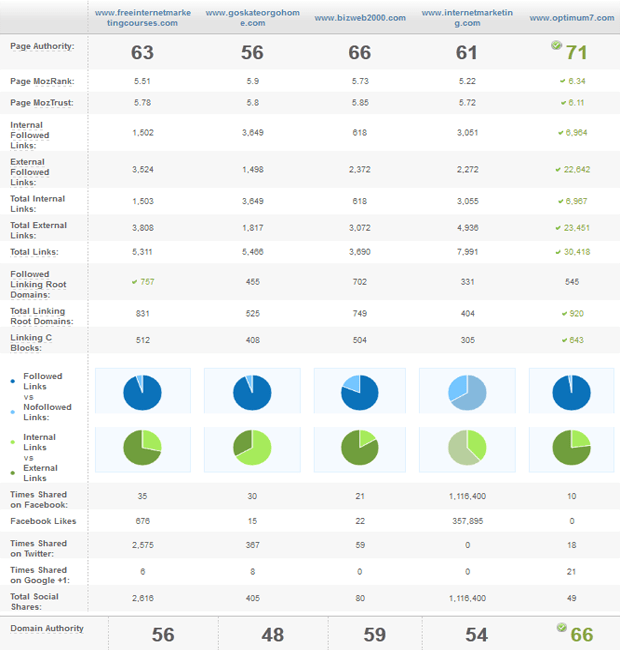Select the Domain Authority value 59
The height and width of the screenshot is (650, 620).
[375, 635]
